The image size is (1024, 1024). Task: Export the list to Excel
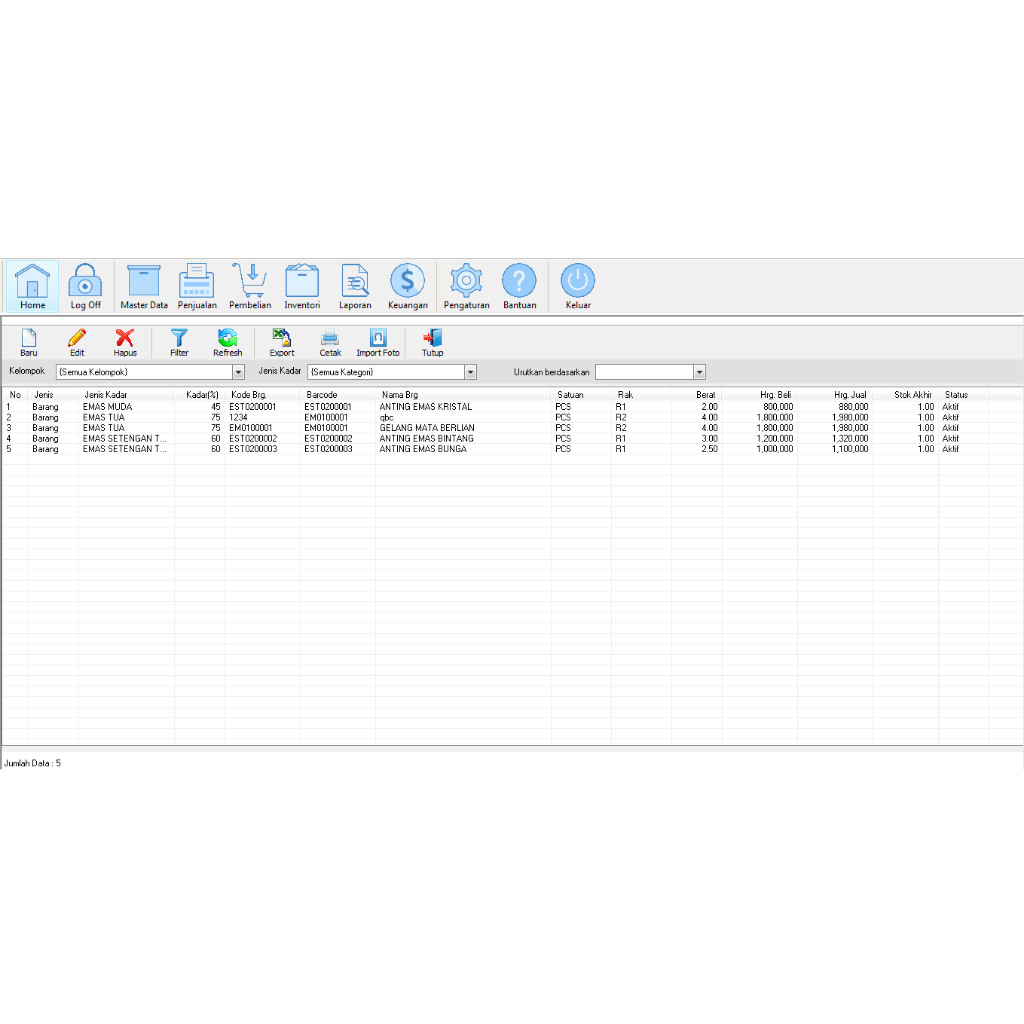pos(282,343)
